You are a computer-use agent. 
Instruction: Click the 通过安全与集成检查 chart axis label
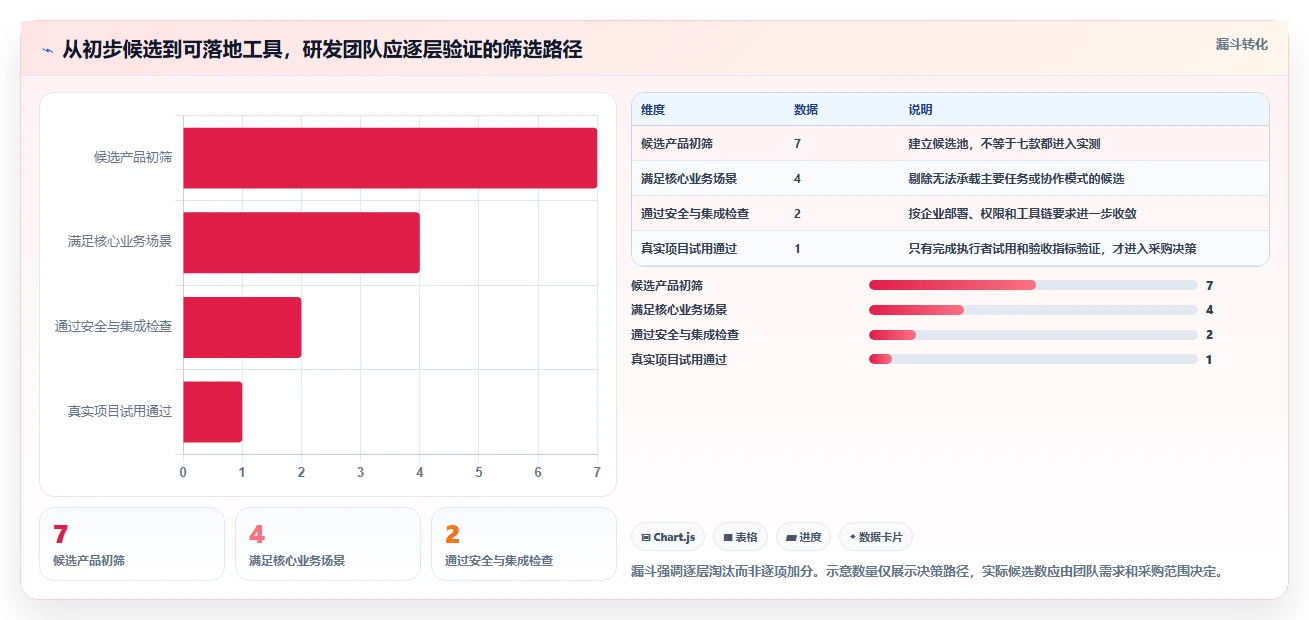[114, 327]
